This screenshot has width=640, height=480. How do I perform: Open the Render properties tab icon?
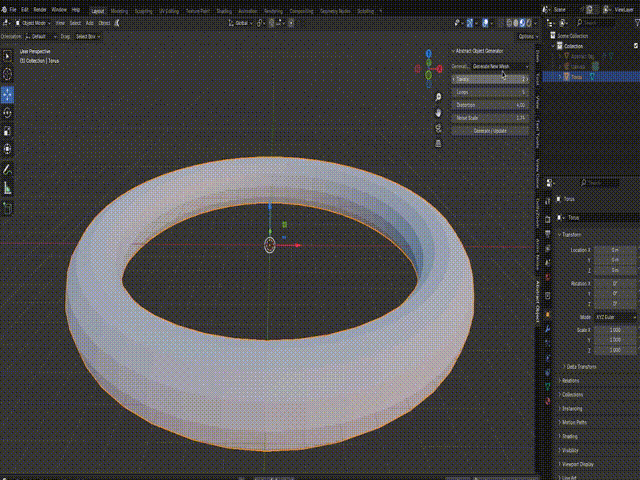[x=548, y=220]
